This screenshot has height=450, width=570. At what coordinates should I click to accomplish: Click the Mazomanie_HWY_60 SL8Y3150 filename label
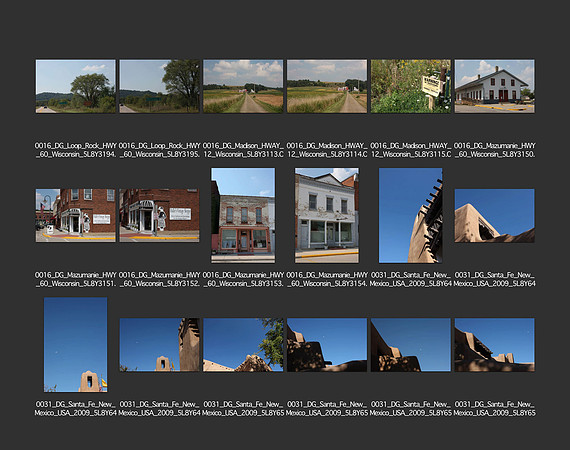tap(494, 150)
